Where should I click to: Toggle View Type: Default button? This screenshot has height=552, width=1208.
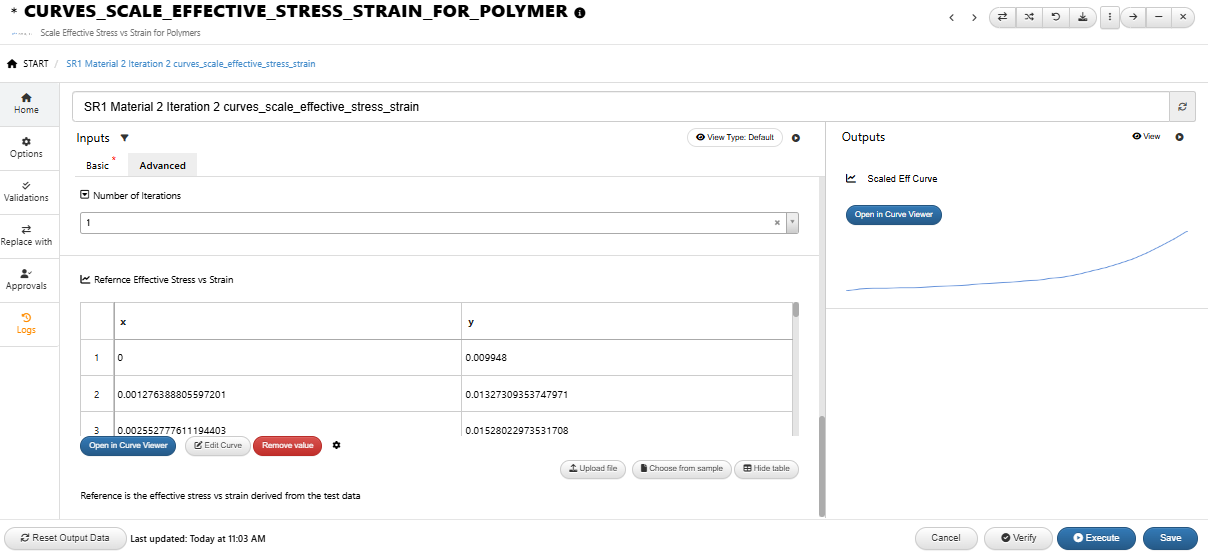click(734, 138)
